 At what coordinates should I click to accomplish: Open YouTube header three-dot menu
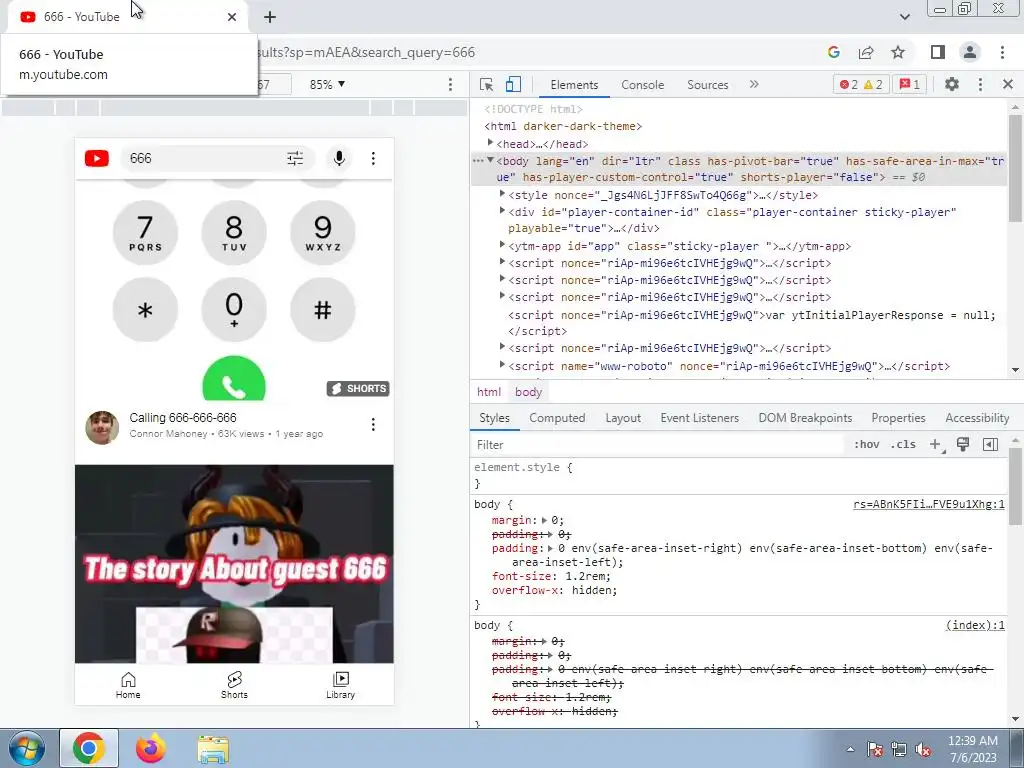tap(373, 158)
